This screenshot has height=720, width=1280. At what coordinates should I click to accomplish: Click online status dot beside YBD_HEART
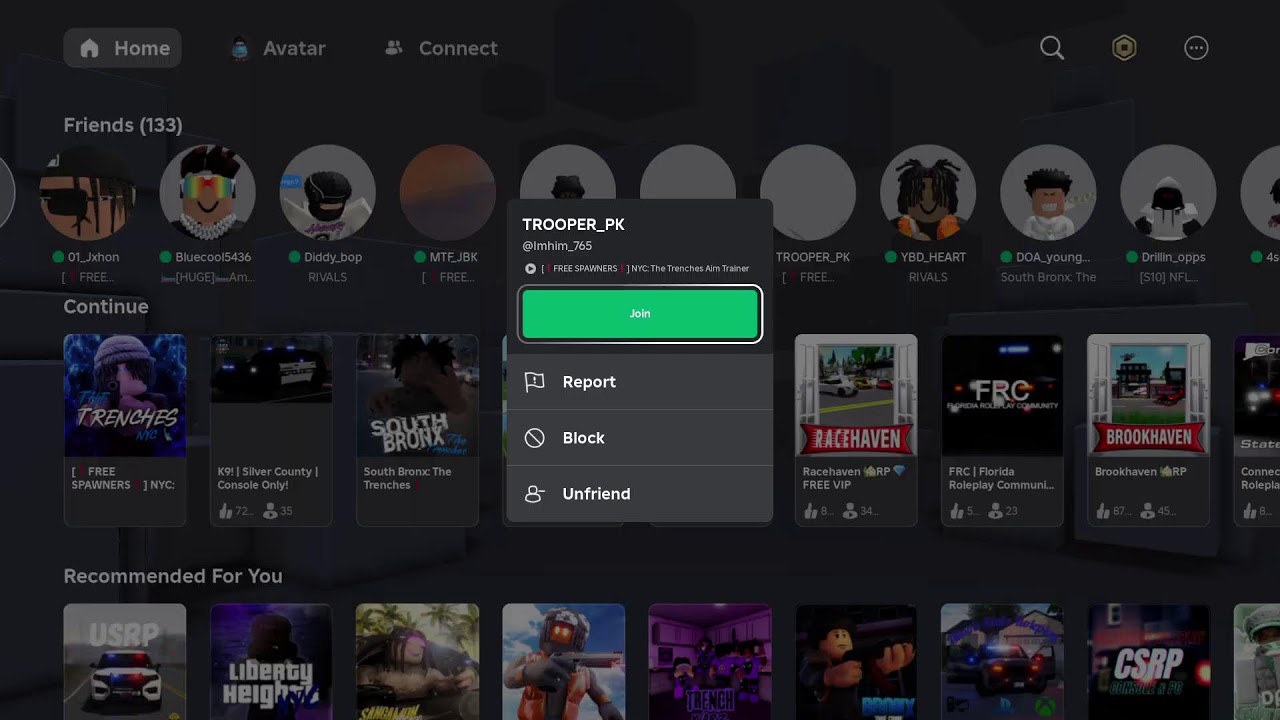[x=892, y=257]
